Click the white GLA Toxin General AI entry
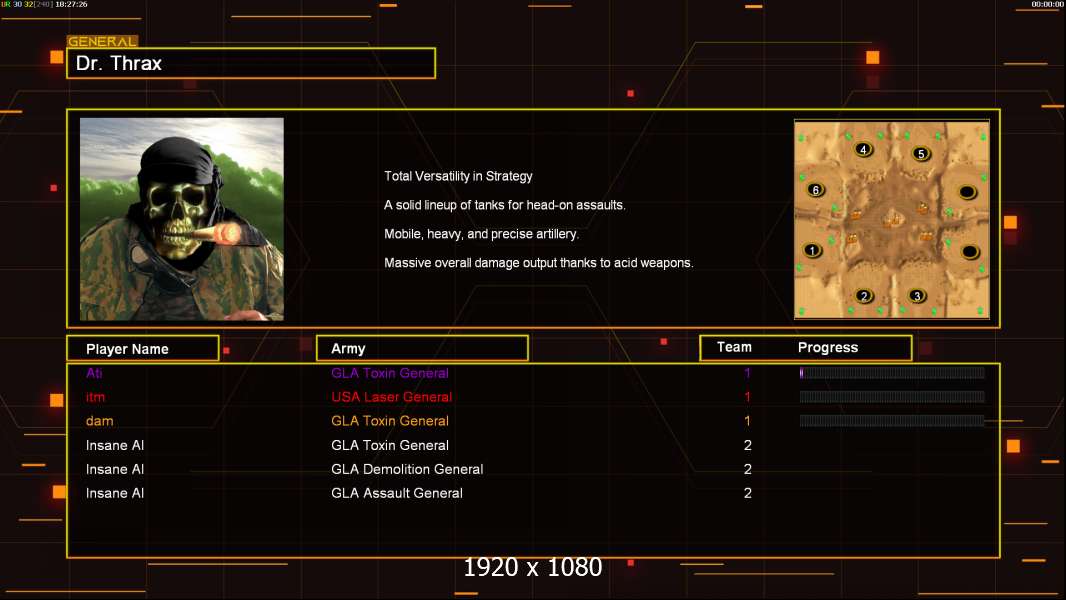This screenshot has width=1066, height=600. tap(390, 445)
